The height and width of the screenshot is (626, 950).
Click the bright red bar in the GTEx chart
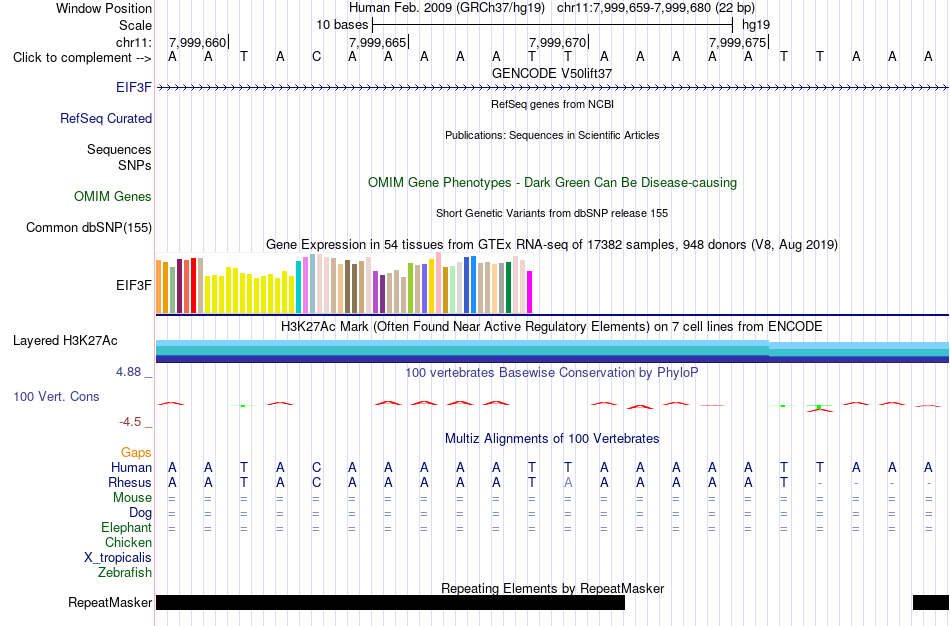point(193,285)
